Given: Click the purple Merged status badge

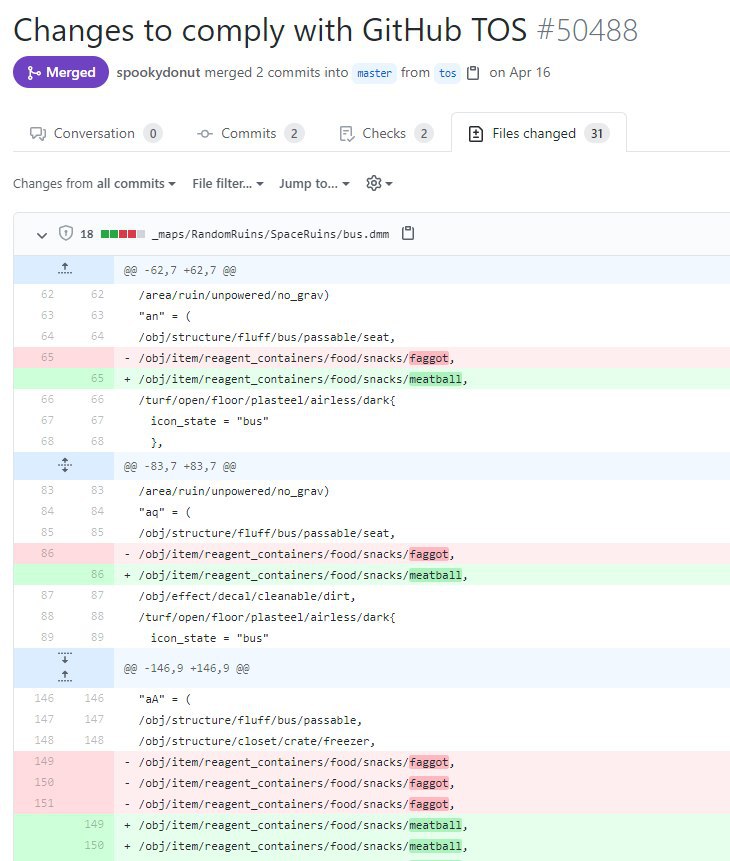Looking at the screenshot, I should point(61,72).
